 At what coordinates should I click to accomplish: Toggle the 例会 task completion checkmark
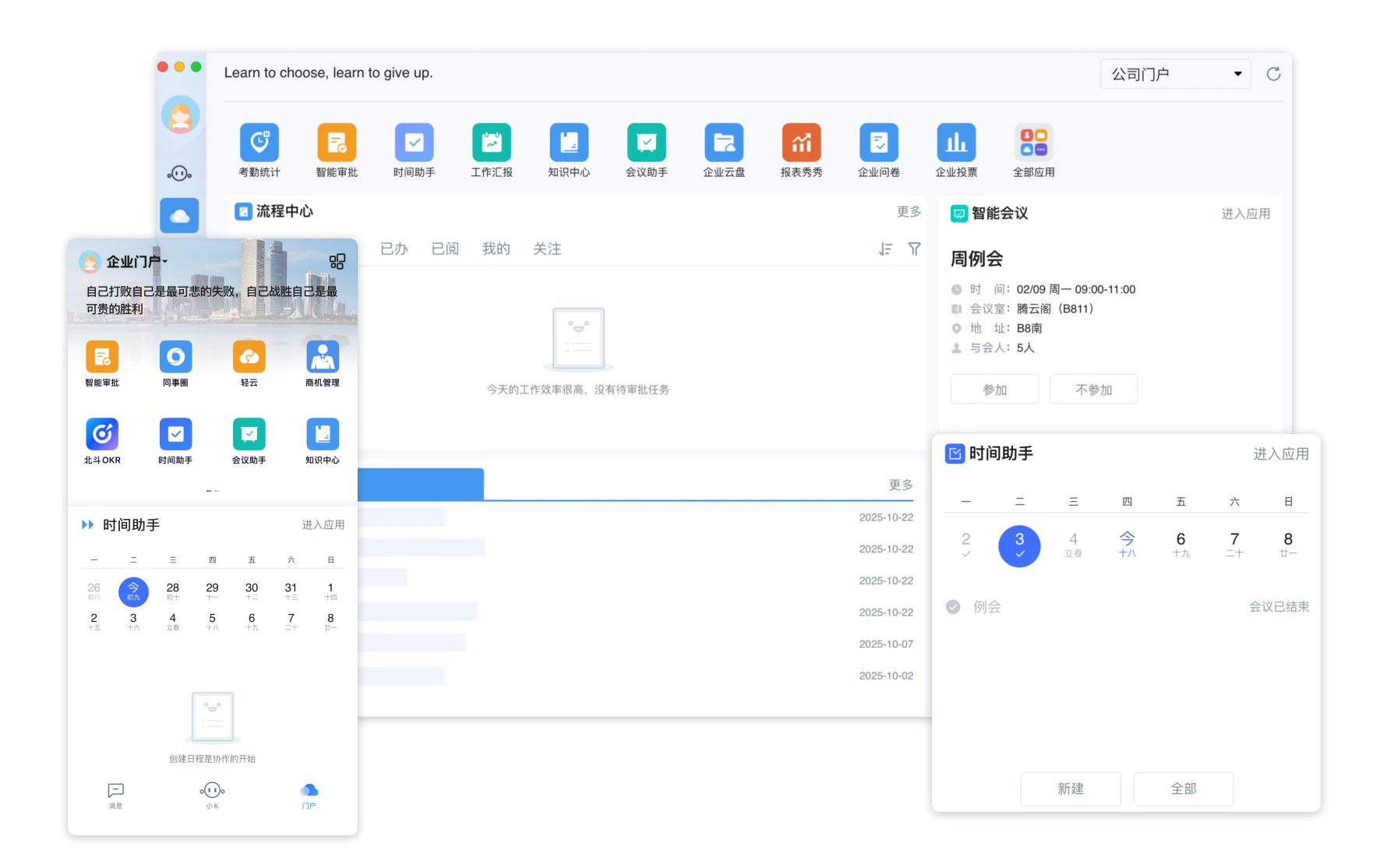tap(953, 607)
